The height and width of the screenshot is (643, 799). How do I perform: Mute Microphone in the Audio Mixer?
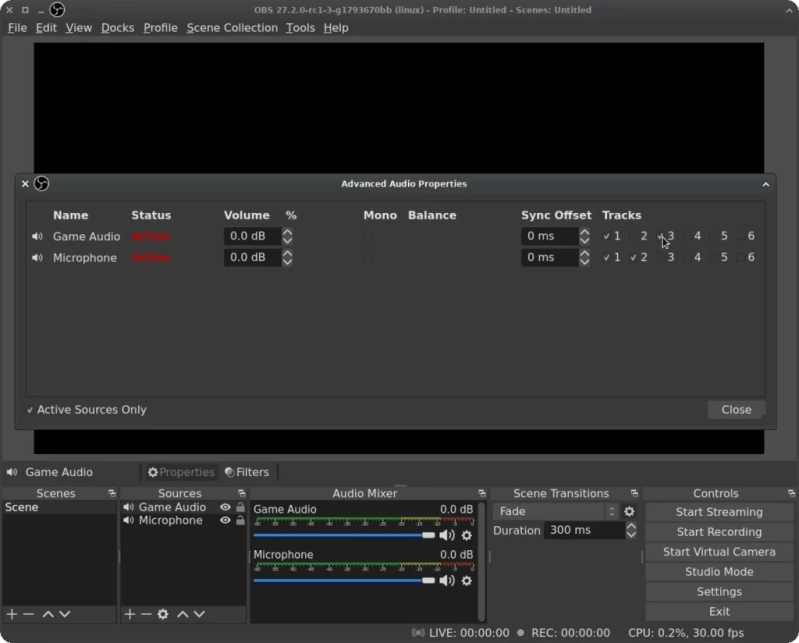click(447, 581)
